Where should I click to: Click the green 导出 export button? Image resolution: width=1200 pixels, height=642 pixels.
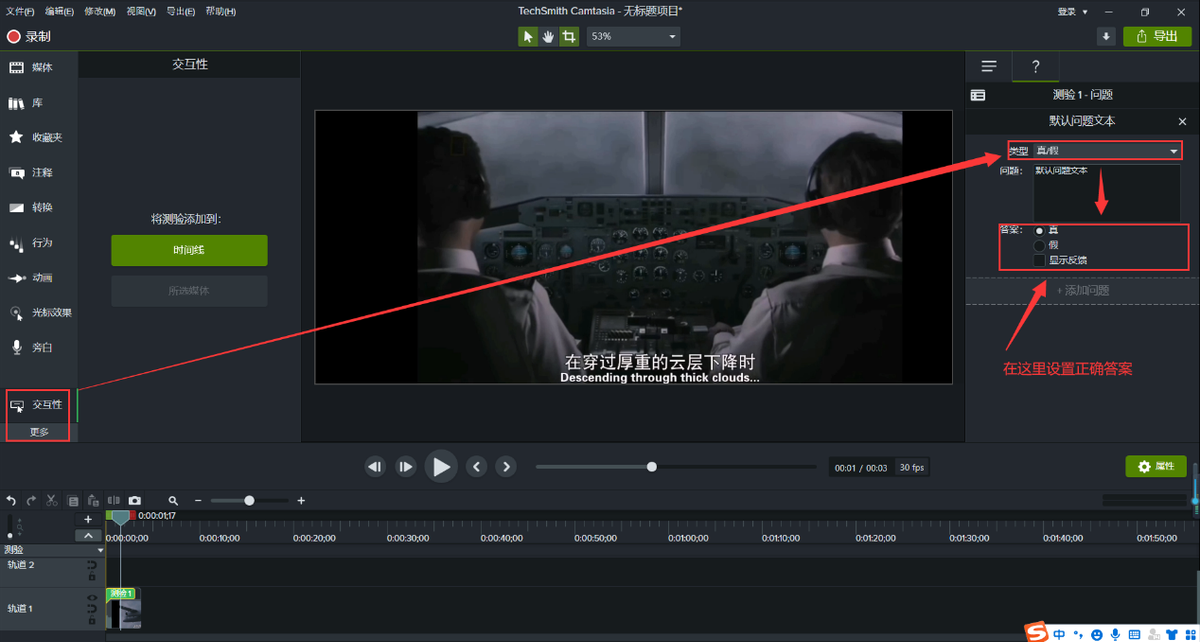click(x=1157, y=36)
